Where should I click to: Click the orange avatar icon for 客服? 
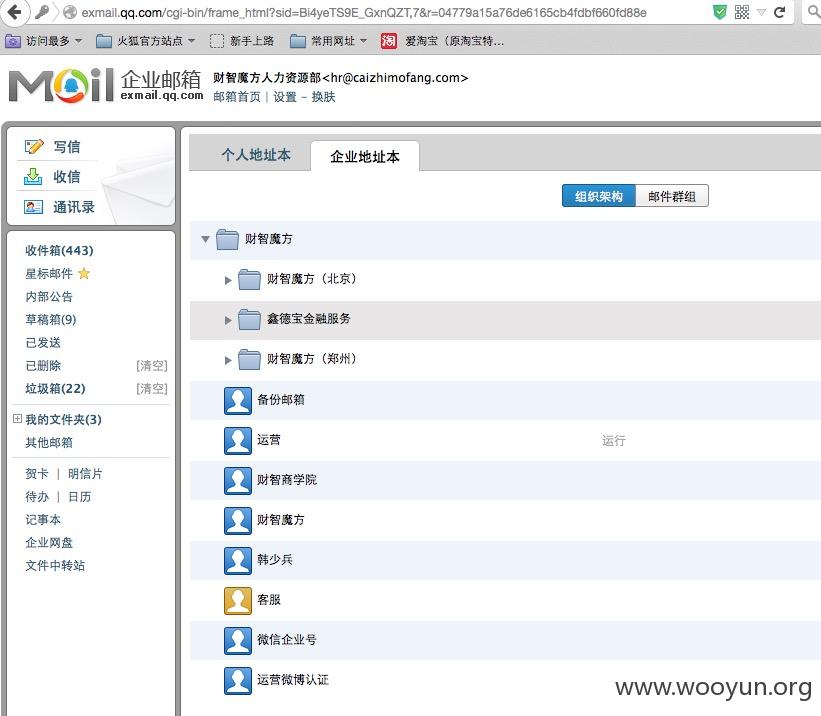(238, 600)
